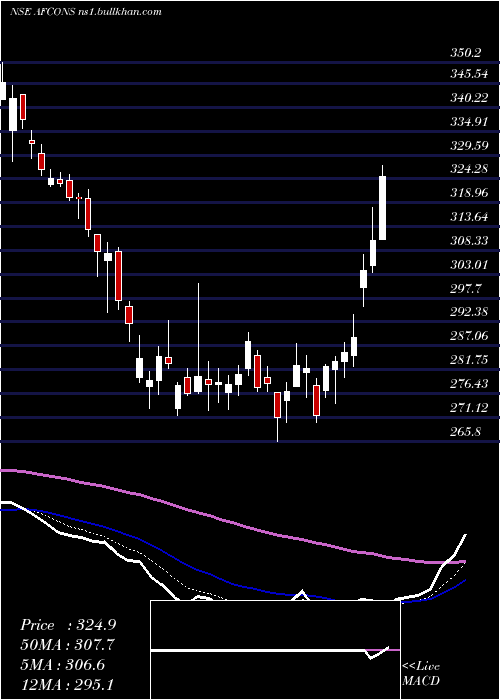500x700 pixels.
Task: Select the 345.54 price level label
Action: coord(469,74)
